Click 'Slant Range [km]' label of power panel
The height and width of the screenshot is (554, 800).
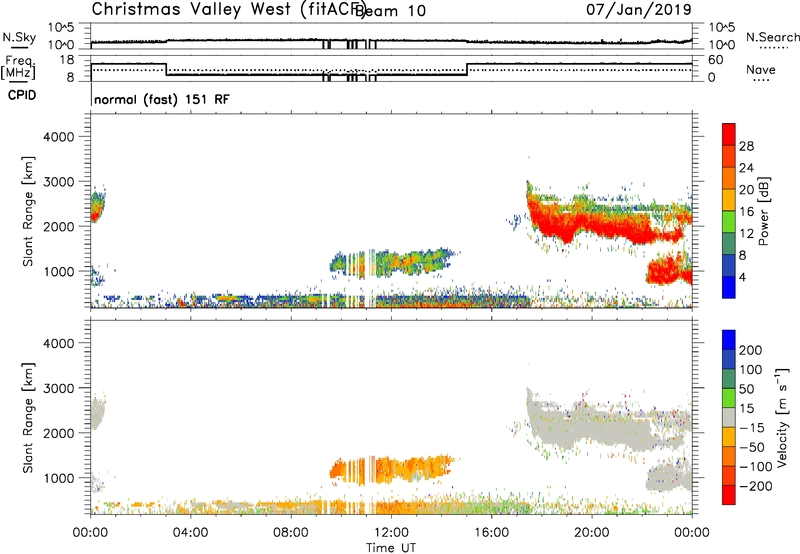point(28,211)
